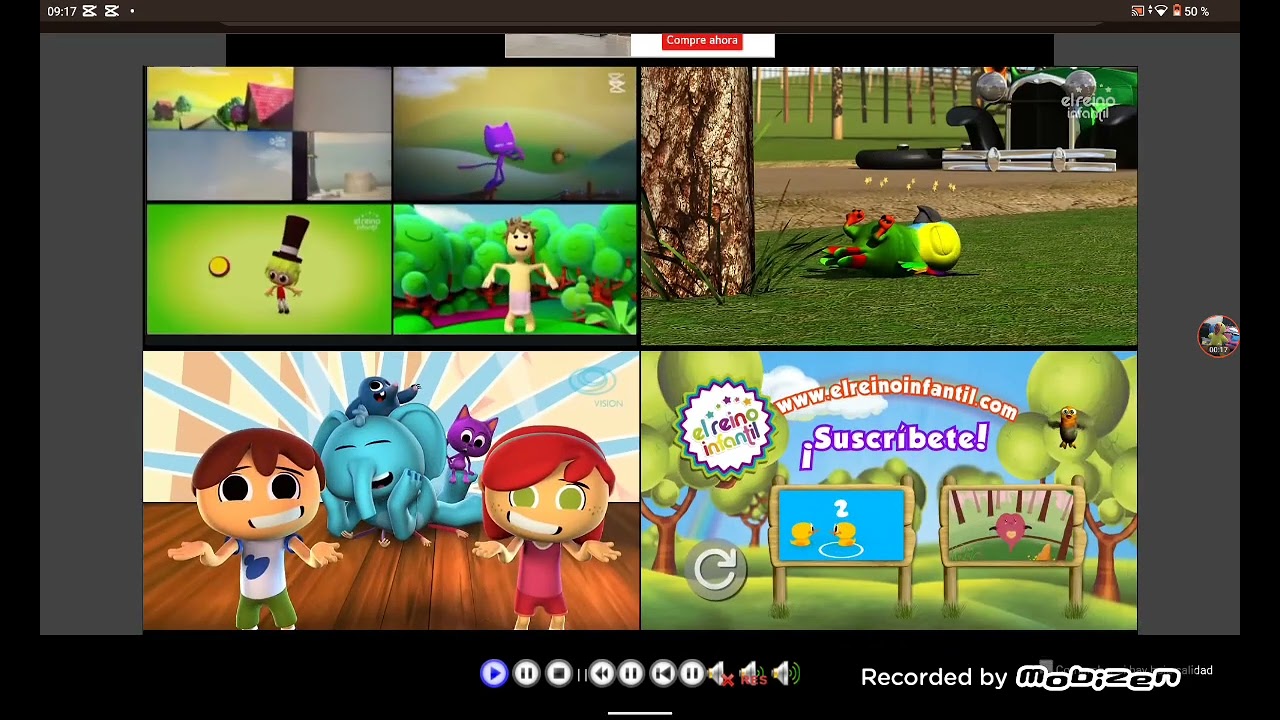1280x720 pixels.
Task: Click the blue play button
Action: [493, 674]
